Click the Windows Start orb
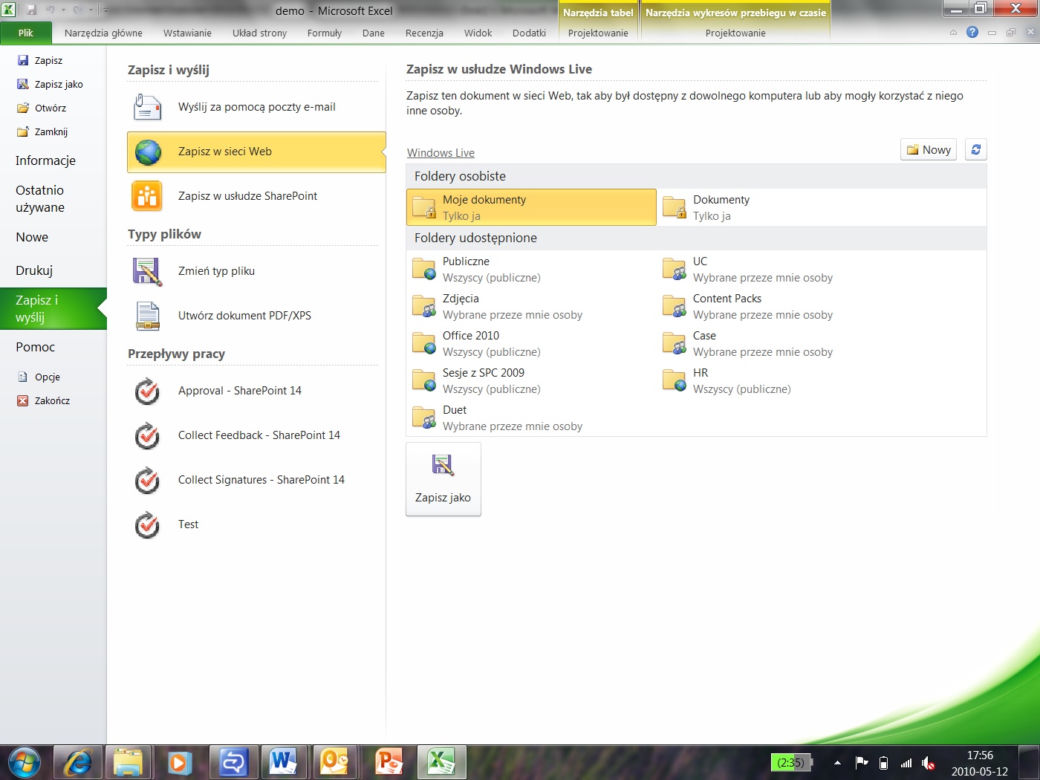1040x780 pixels. [x=25, y=762]
